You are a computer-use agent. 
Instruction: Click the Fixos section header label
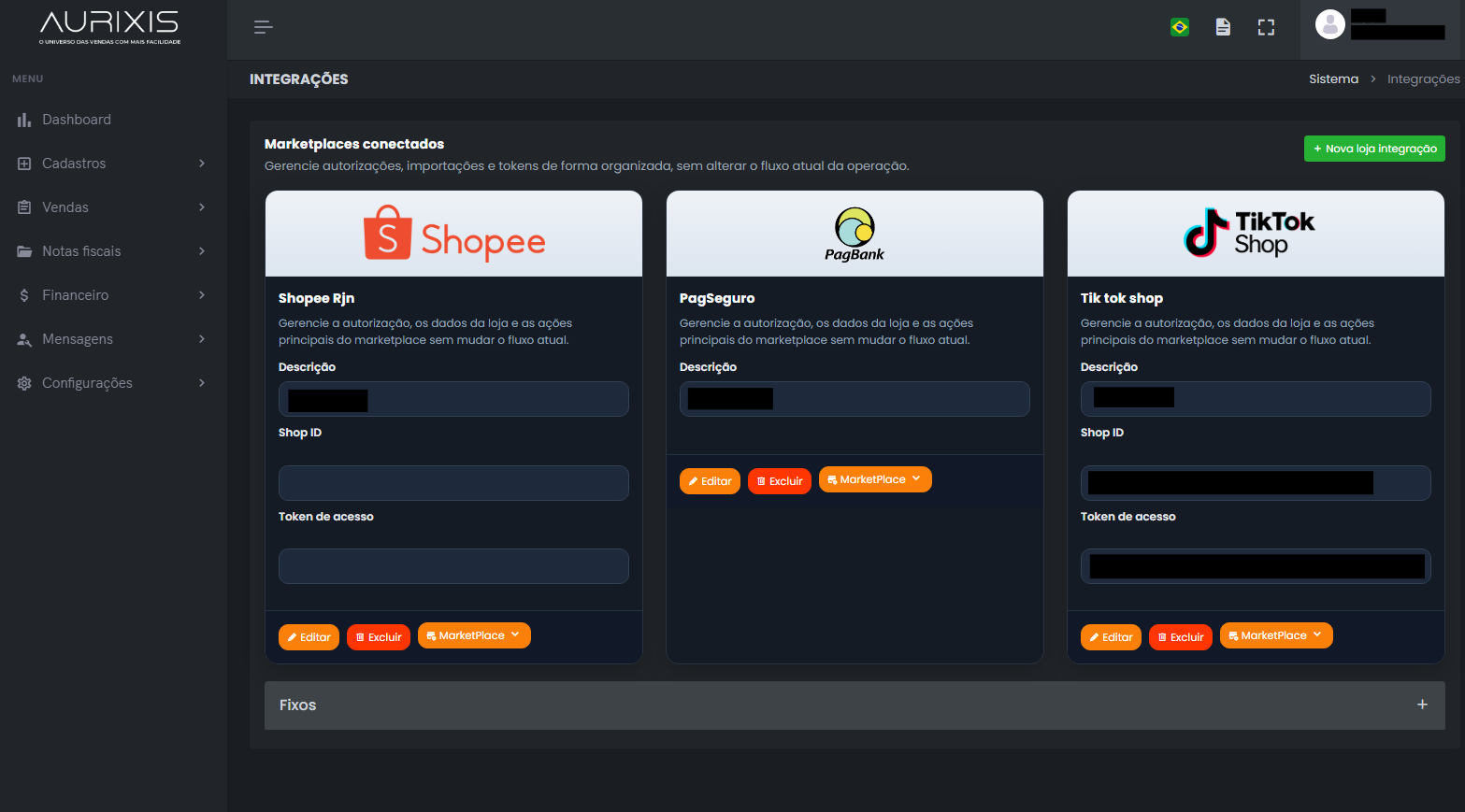(297, 705)
